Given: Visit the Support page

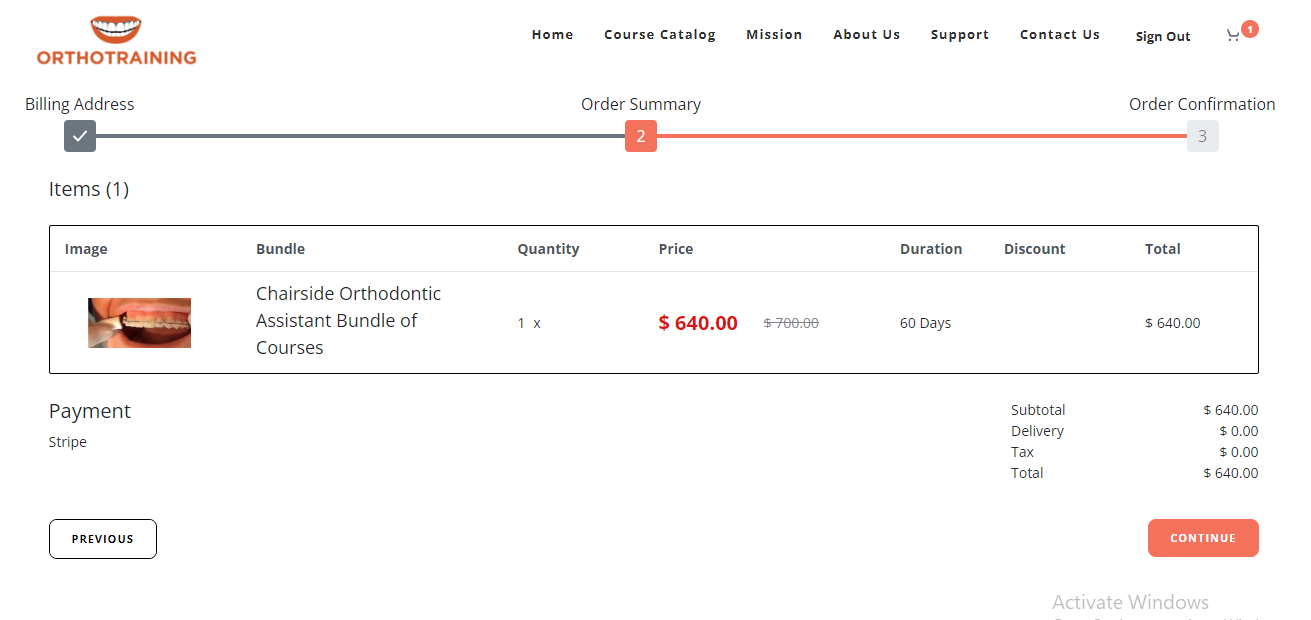Looking at the screenshot, I should tap(960, 35).
